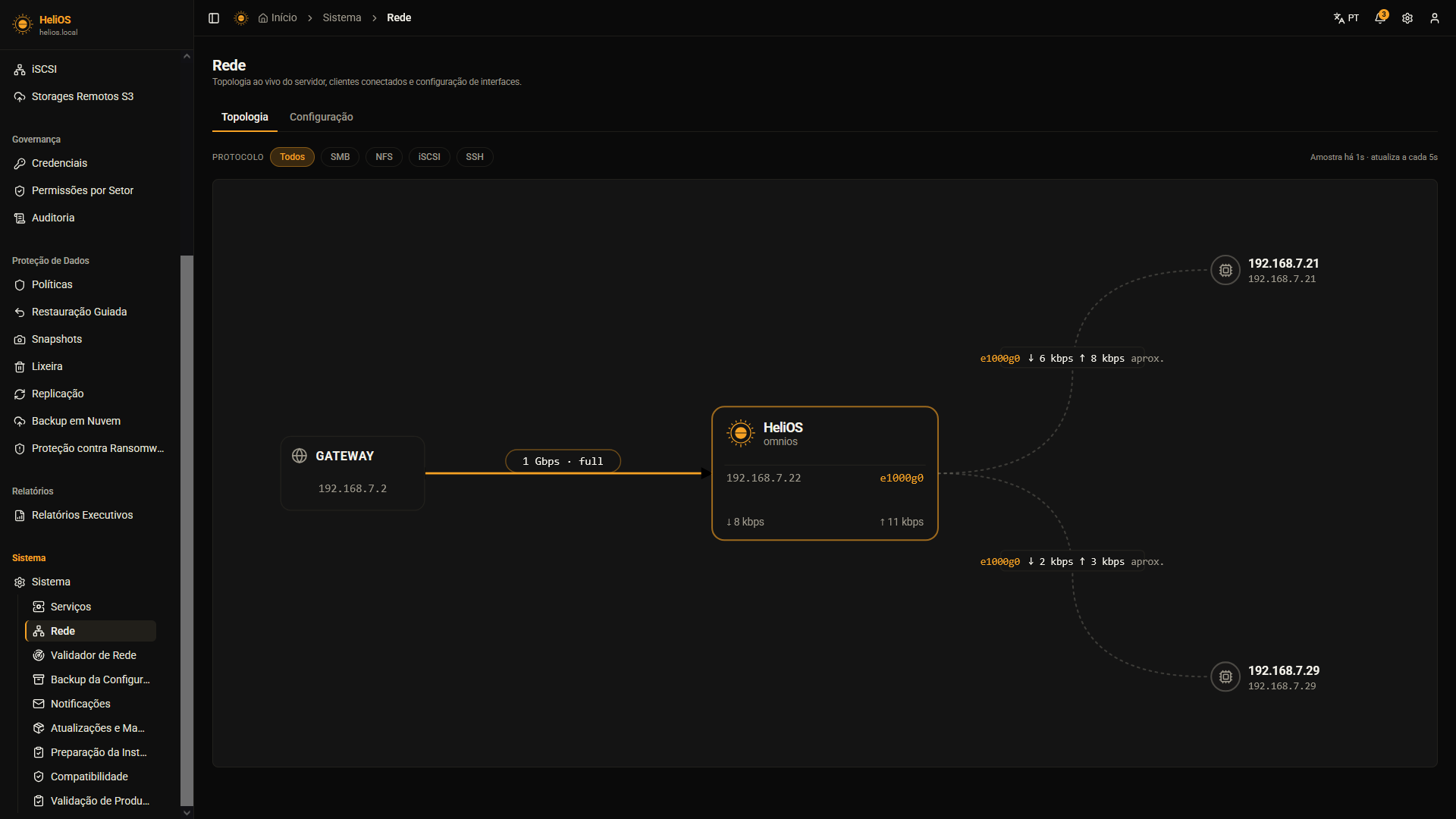Open Backup da Configuração menu item

(x=90, y=679)
